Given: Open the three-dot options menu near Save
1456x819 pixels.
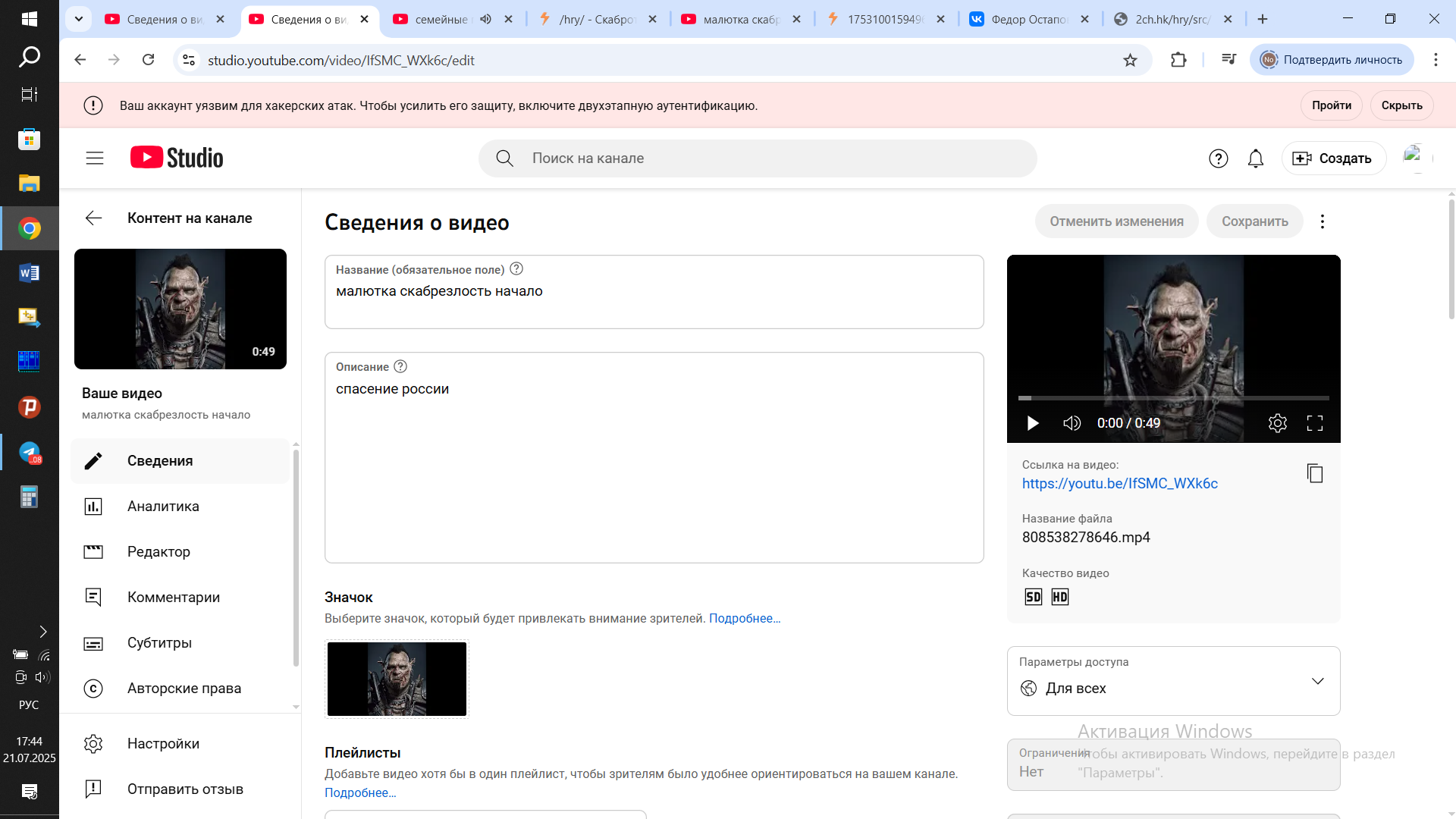Looking at the screenshot, I should (1323, 221).
